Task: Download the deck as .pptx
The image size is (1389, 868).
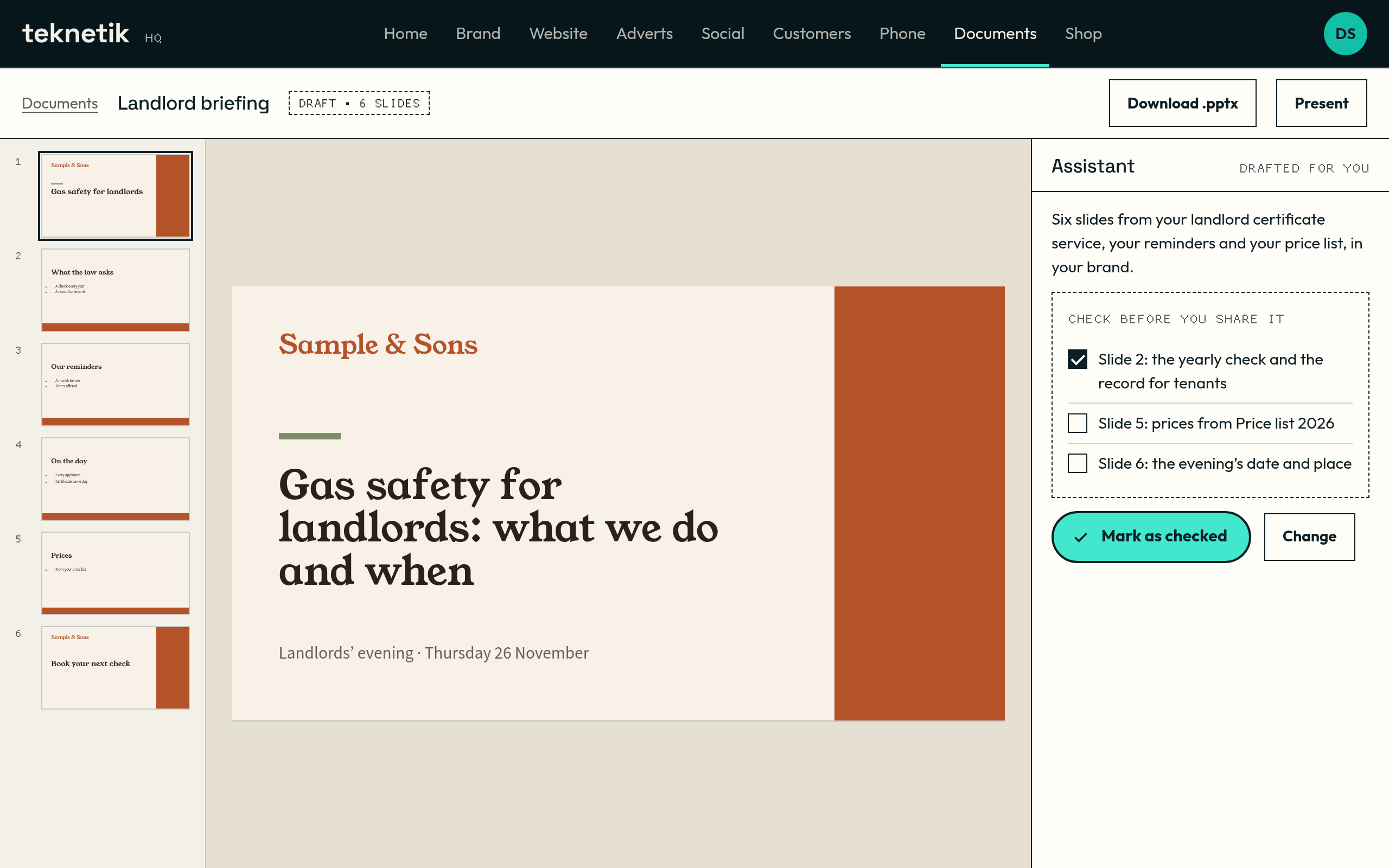Action: pyautogui.click(x=1182, y=103)
